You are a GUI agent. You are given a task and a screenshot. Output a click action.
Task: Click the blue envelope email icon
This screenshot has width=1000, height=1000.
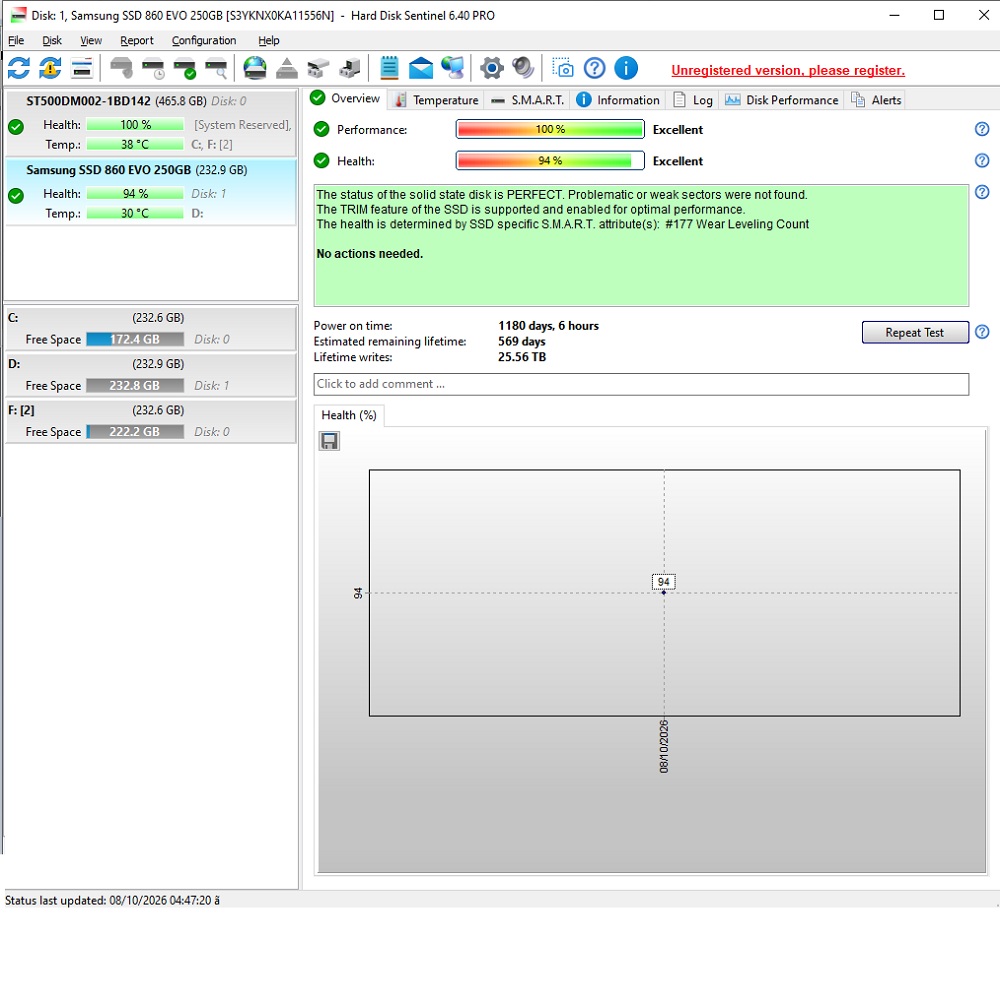point(421,68)
